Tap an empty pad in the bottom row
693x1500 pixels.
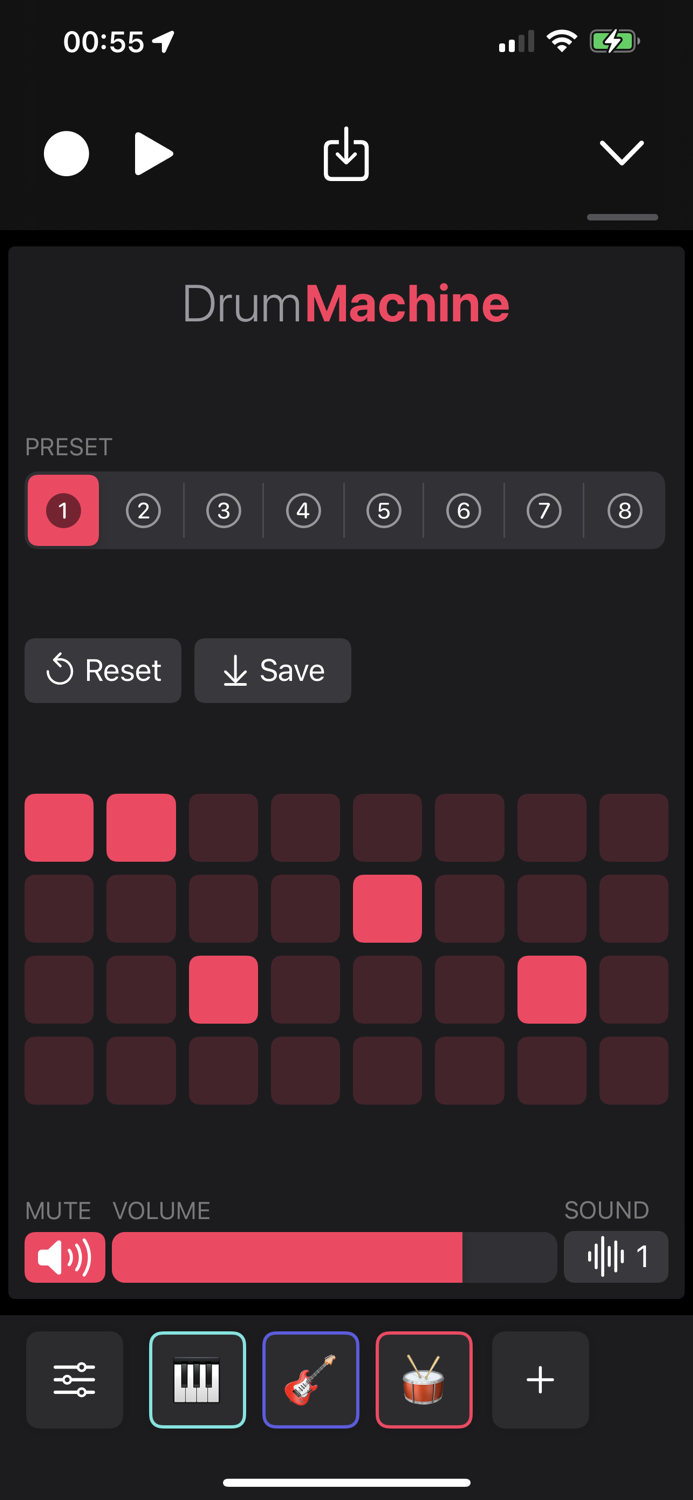coord(305,1071)
